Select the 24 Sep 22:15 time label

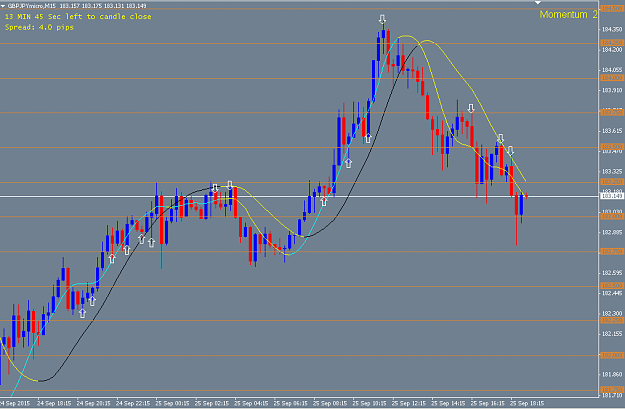click(133, 403)
